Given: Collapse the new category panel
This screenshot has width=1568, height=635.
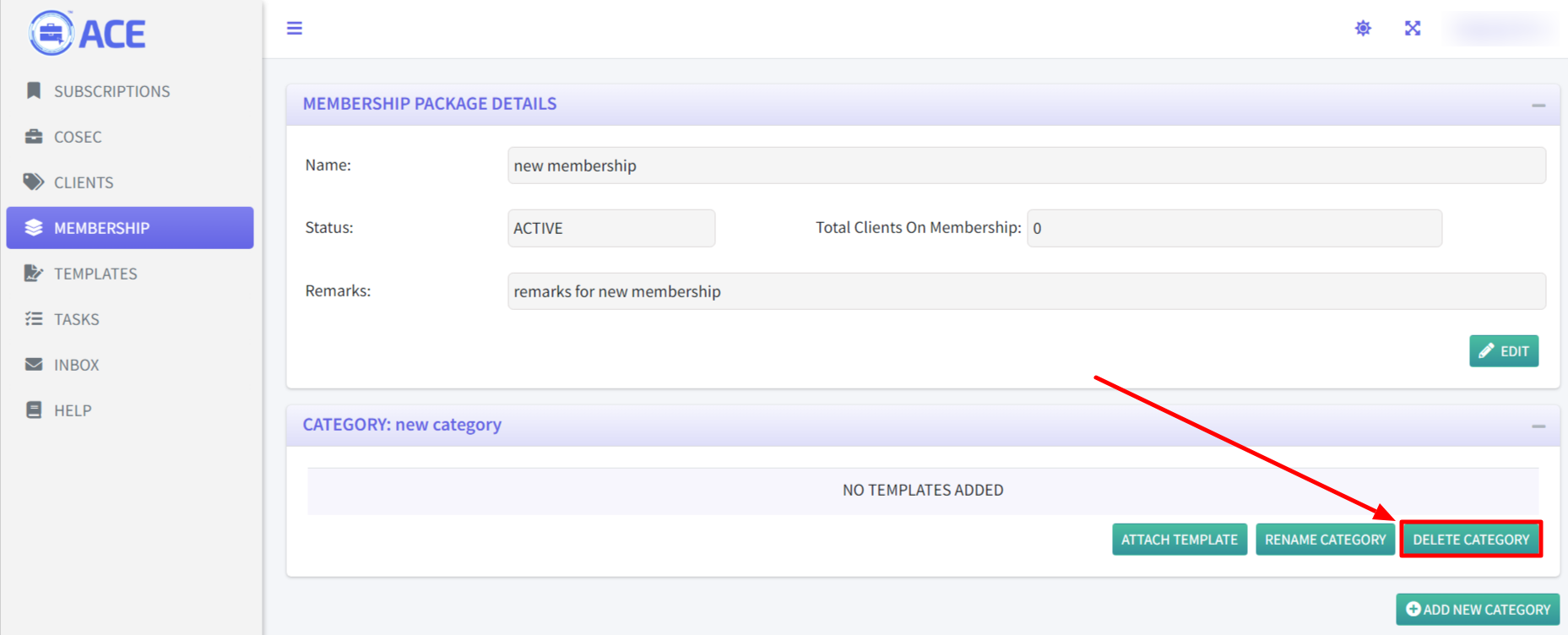Looking at the screenshot, I should click(x=1538, y=426).
